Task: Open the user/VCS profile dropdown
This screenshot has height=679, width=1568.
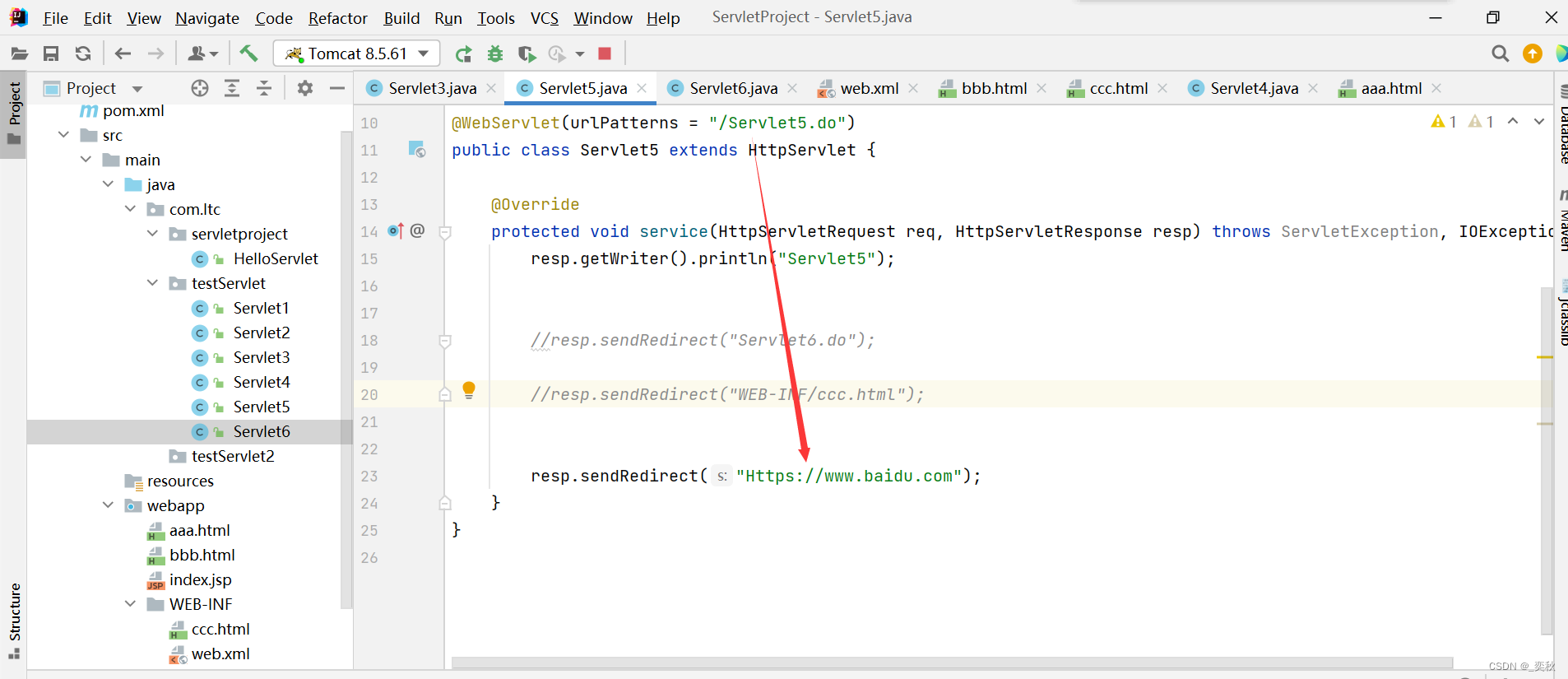Action: pyautogui.click(x=202, y=53)
